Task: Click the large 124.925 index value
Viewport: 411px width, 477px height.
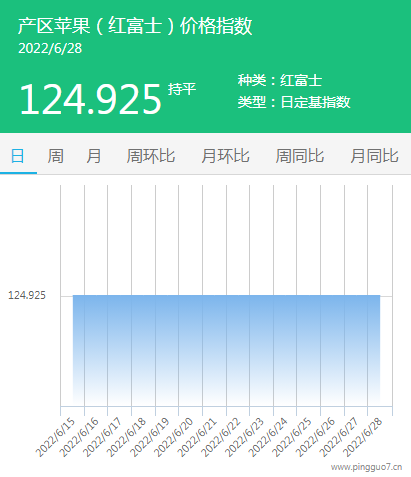Action: (x=90, y=99)
